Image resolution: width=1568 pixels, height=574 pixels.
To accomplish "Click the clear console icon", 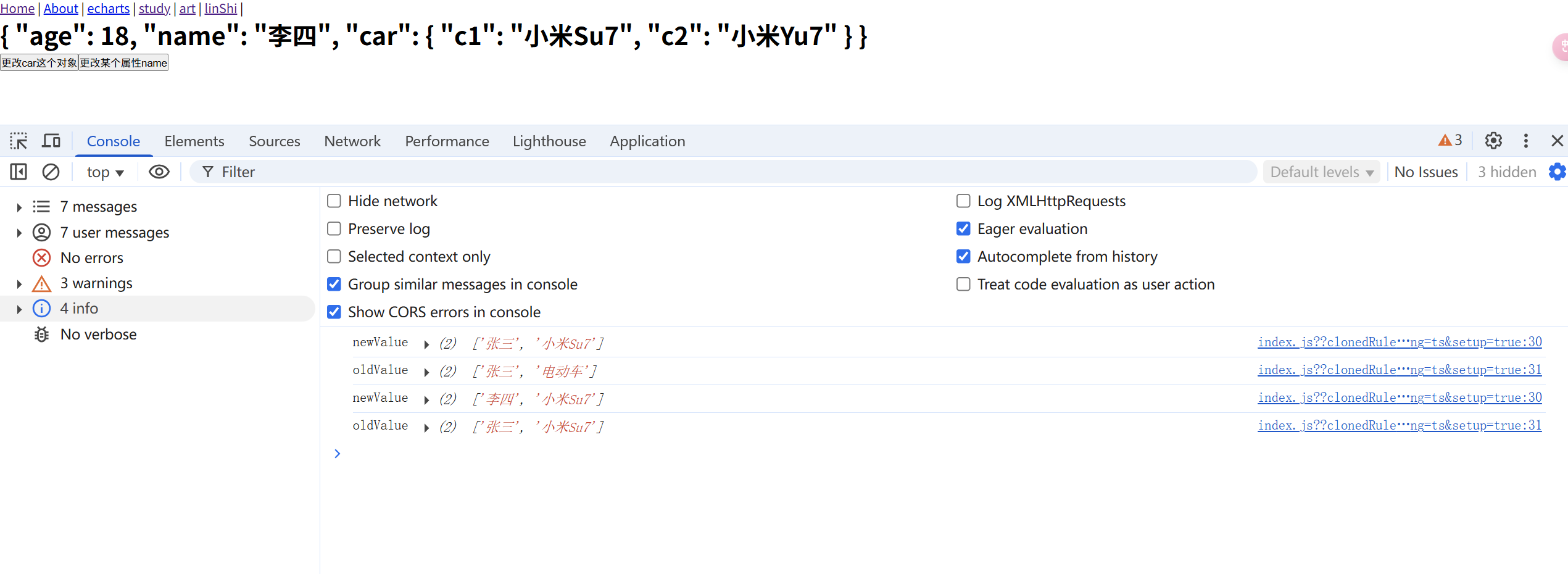I will pyautogui.click(x=51, y=172).
